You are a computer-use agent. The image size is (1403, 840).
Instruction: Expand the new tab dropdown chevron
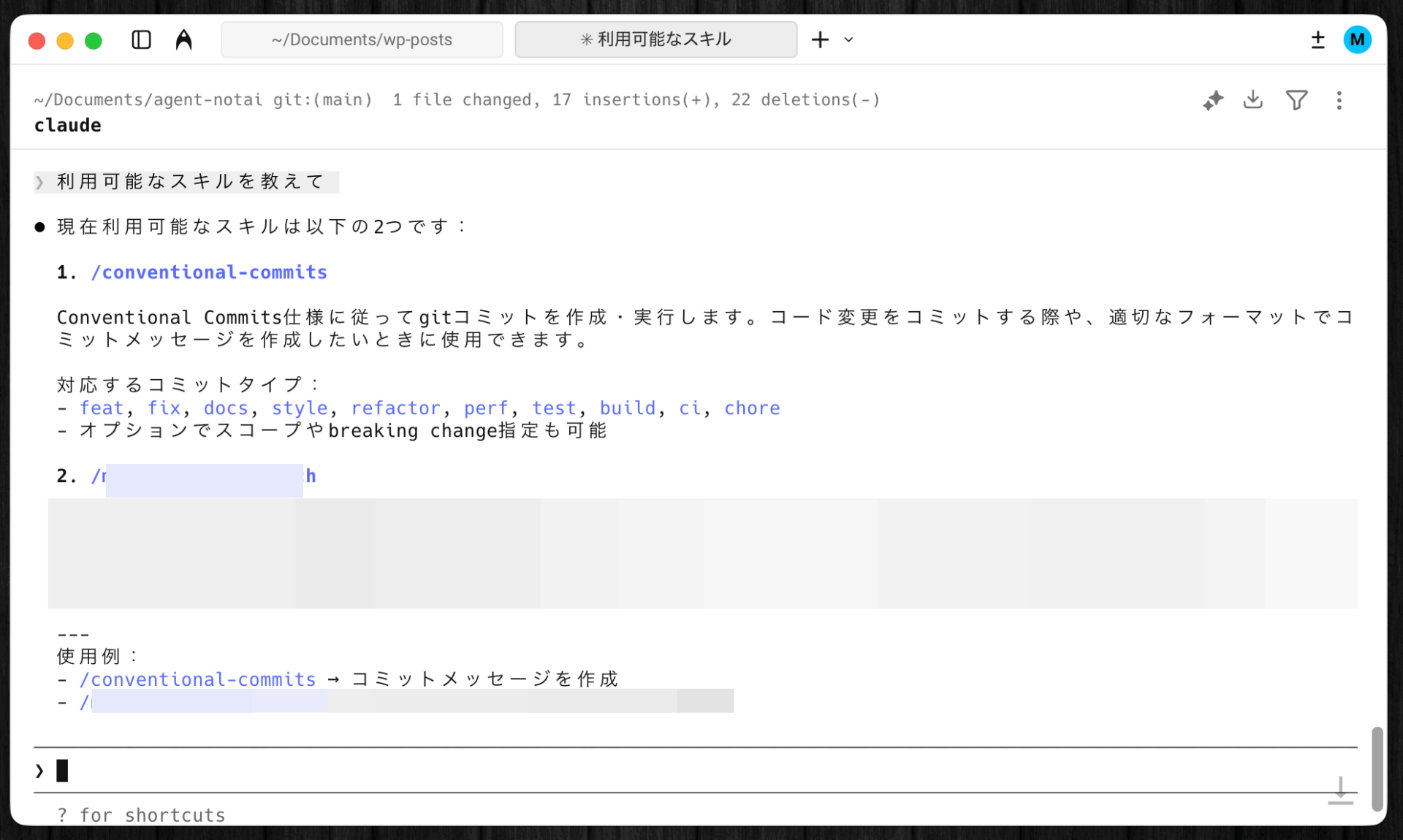coord(848,39)
